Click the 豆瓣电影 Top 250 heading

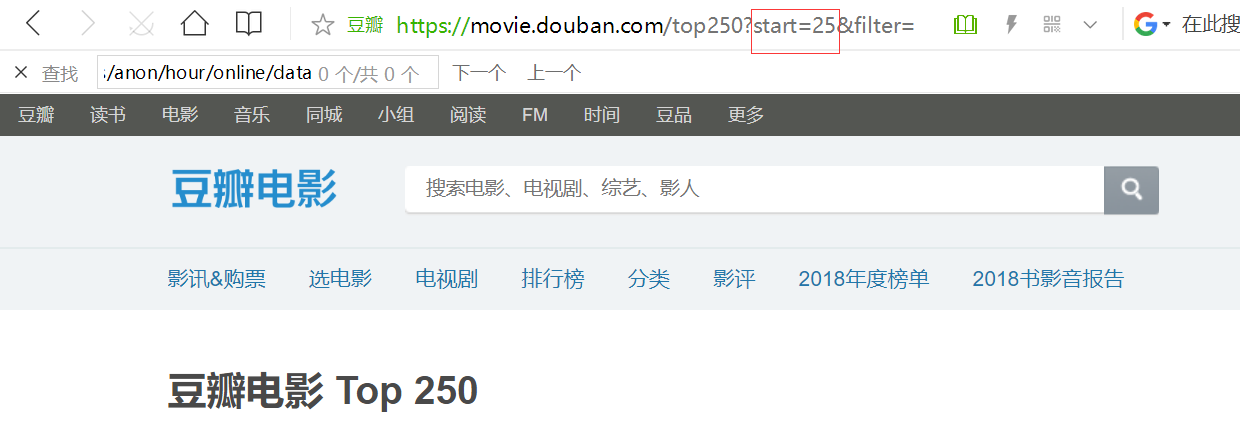[x=323, y=391]
